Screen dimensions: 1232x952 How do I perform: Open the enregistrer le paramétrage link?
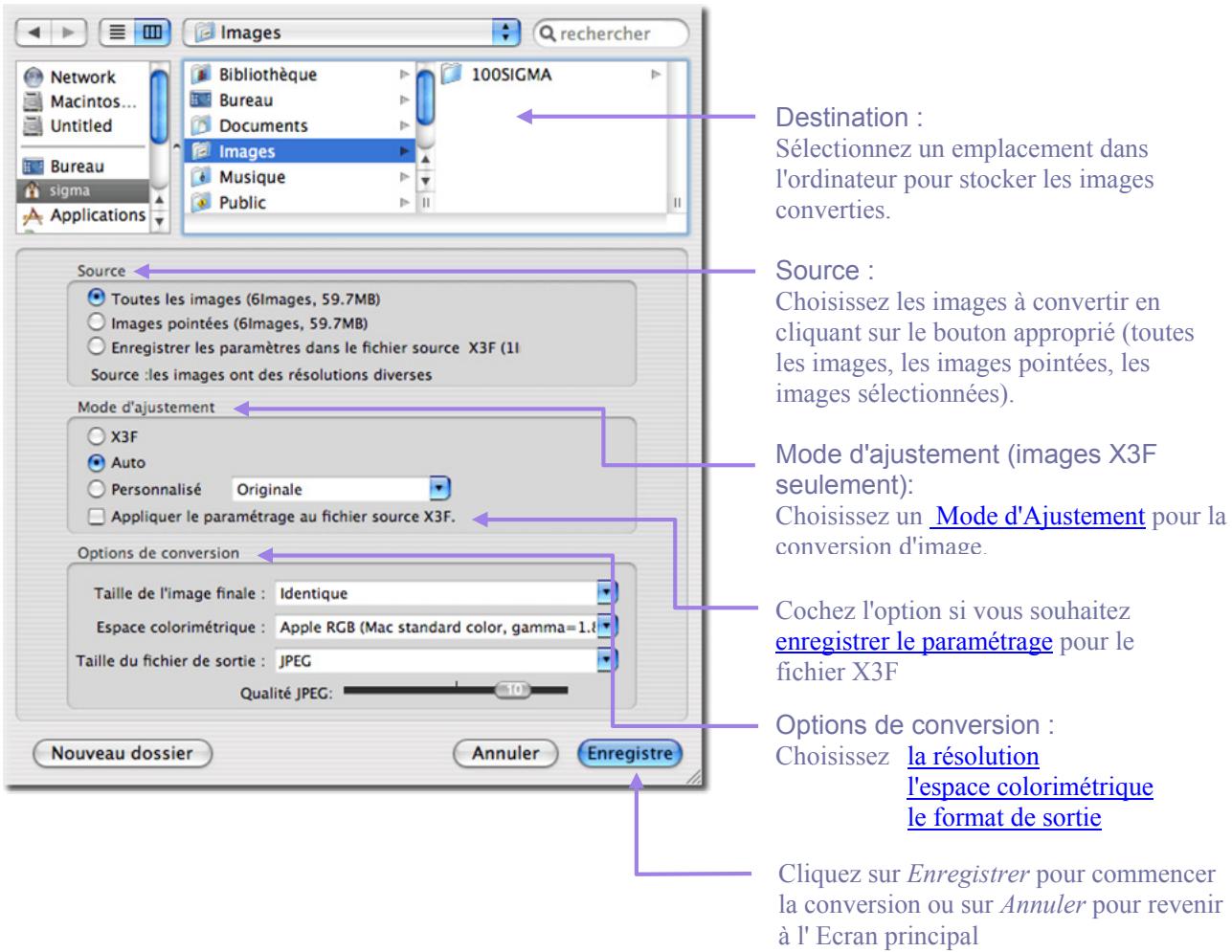click(x=914, y=640)
